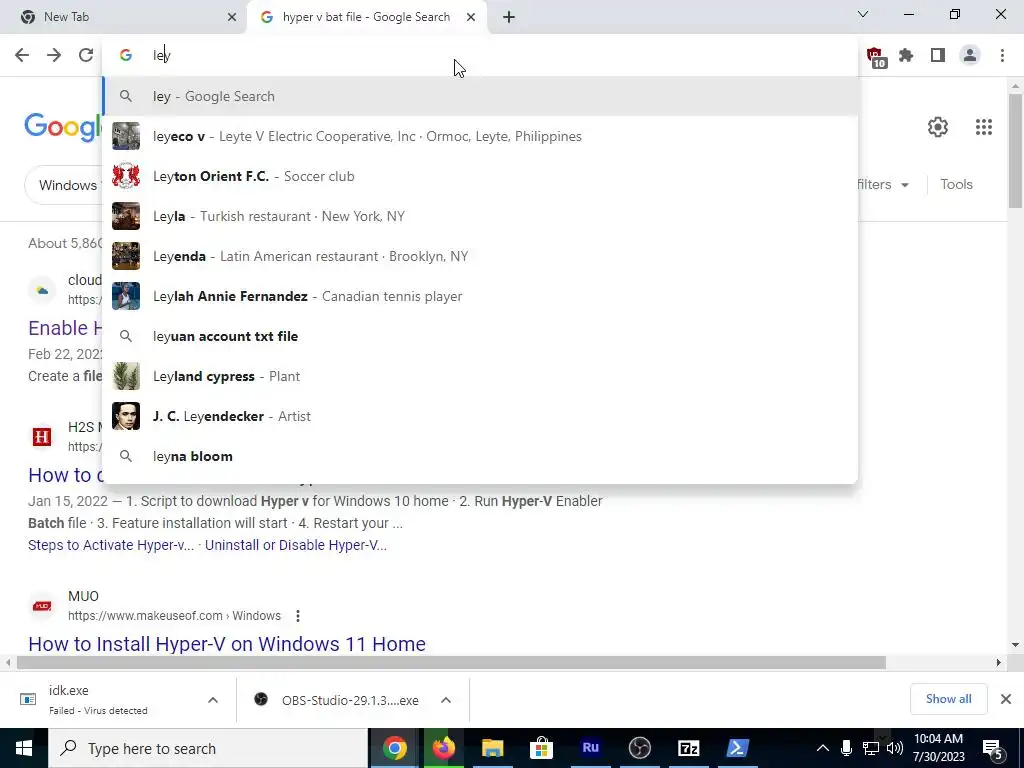Viewport: 1024px width, 768px height.
Task: Pick the Leyenda Latin American restaurant suggestion
Action: (480, 256)
